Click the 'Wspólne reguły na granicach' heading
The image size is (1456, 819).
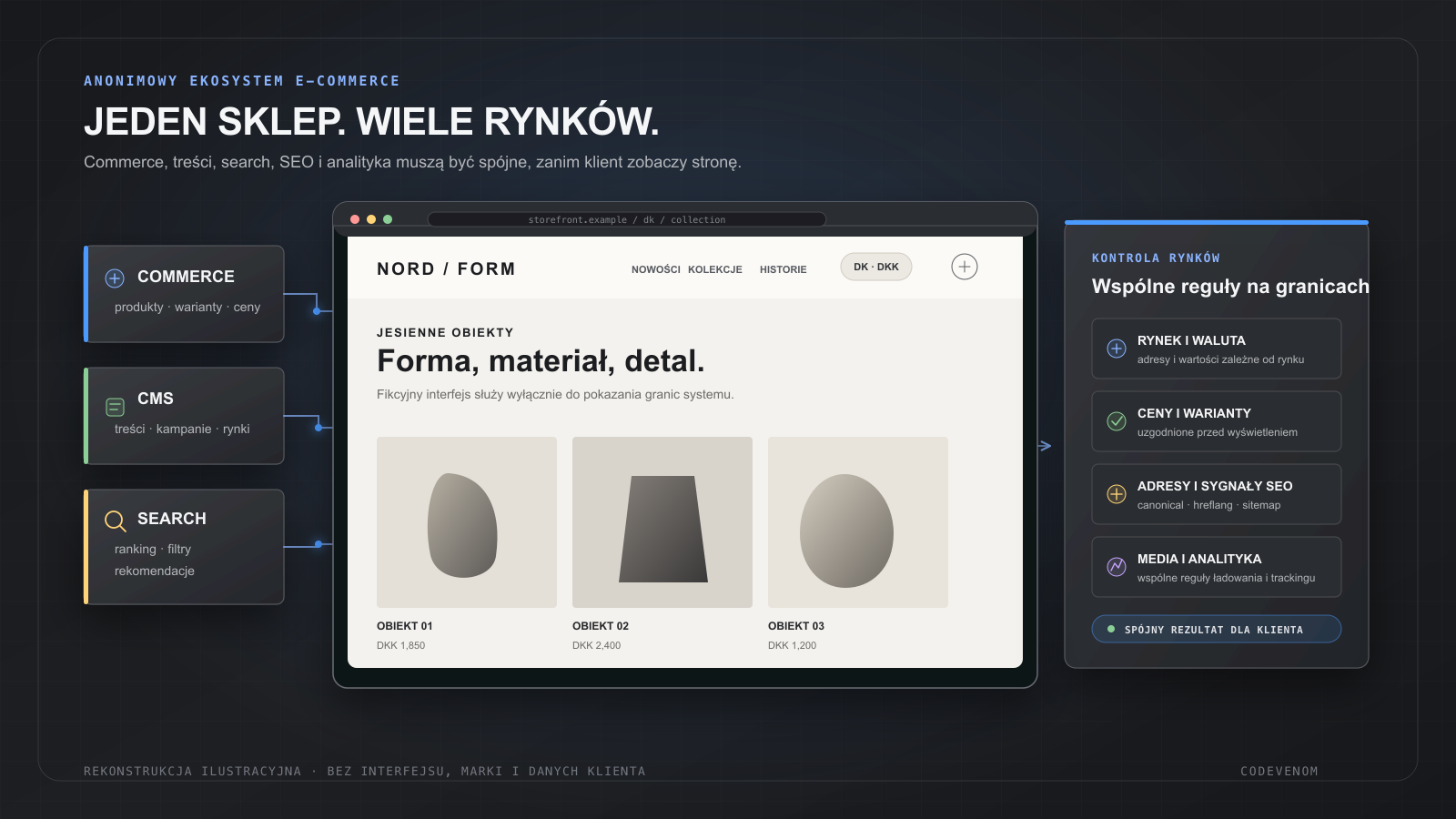point(1230,287)
